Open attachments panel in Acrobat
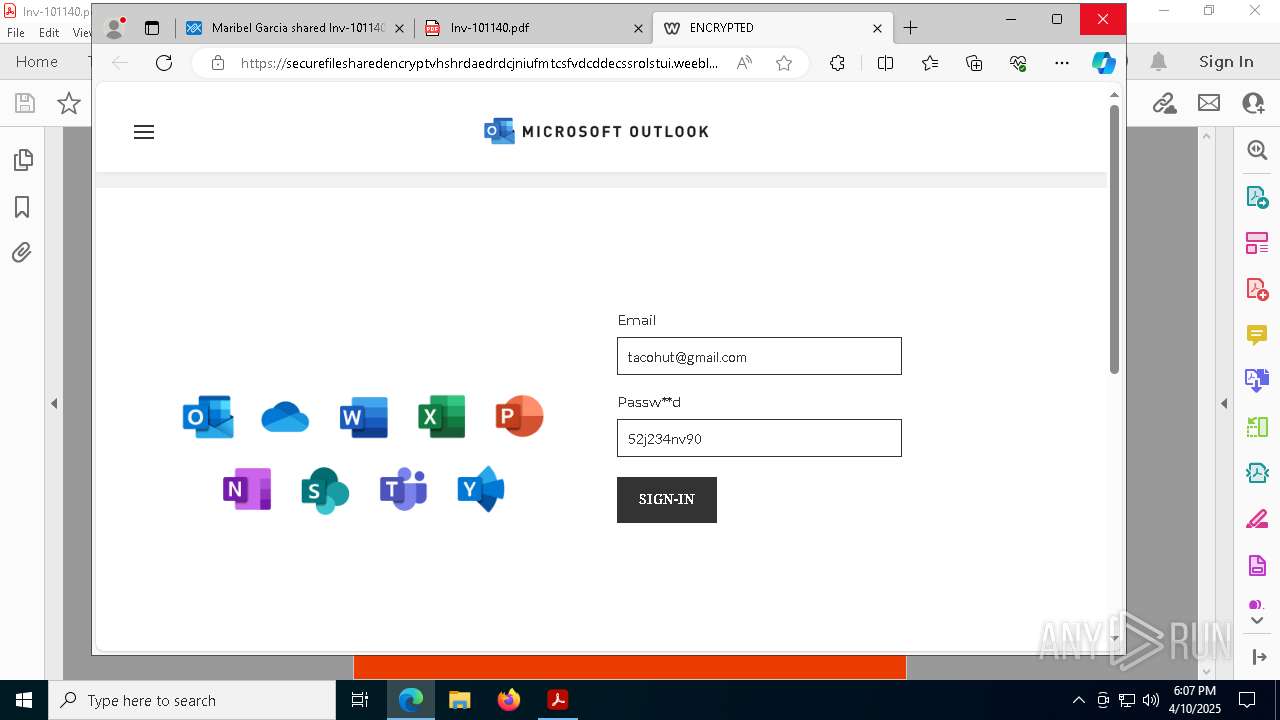Viewport: 1280px width, 720px height. point(22,253)
